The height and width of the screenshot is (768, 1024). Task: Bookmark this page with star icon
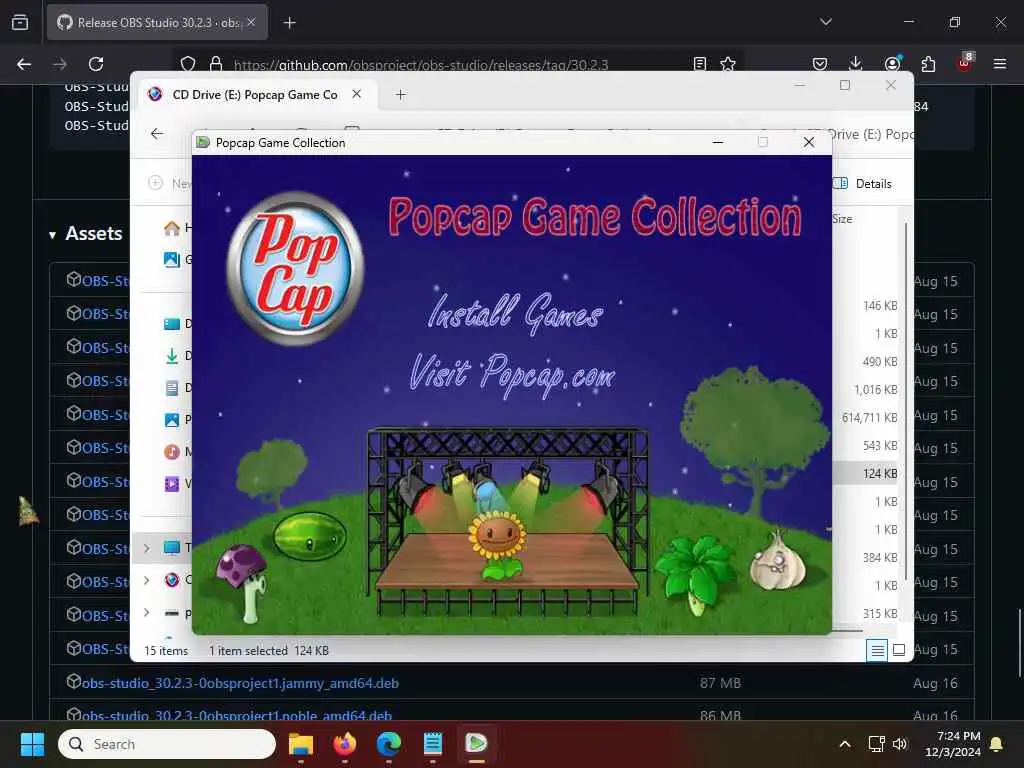[728, 64]
